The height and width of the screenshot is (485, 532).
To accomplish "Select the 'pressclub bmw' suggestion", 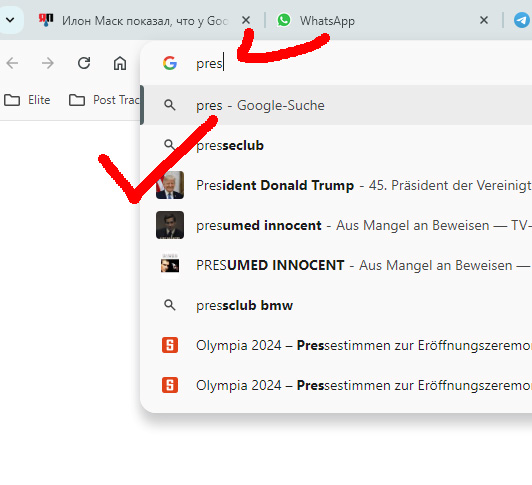I will (336, 305).
